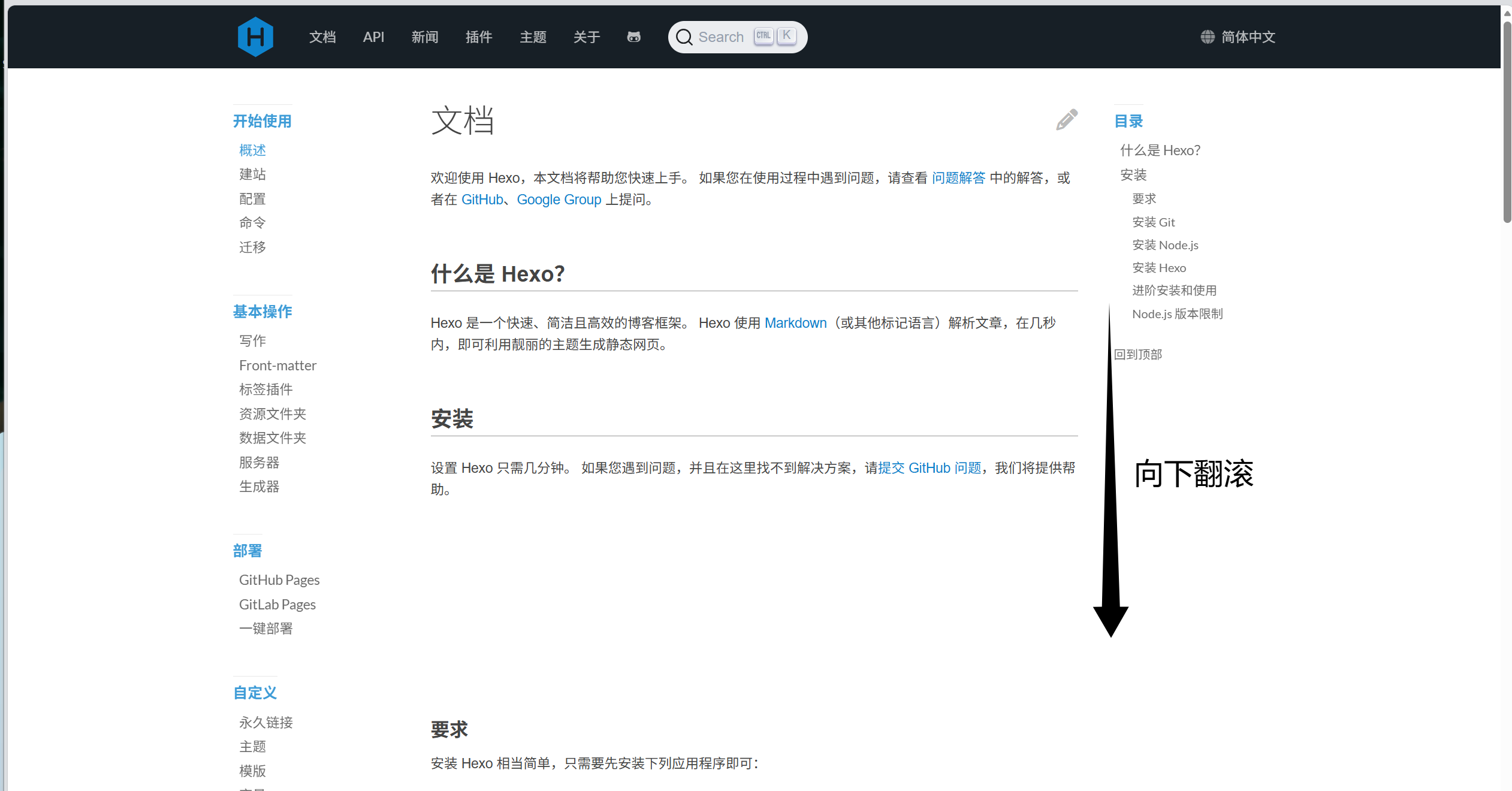Click 回到顶部 back-to-top link

pos(1137,355)
